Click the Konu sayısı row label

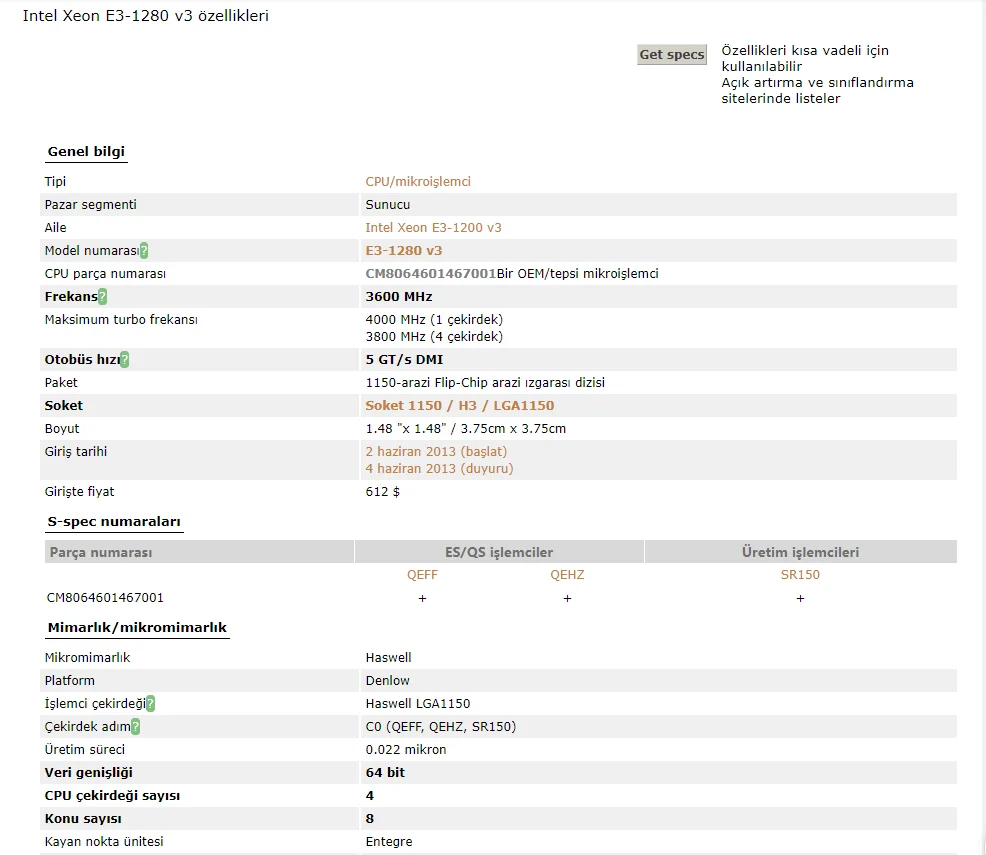pyautogui.click(x=83, y=819)
